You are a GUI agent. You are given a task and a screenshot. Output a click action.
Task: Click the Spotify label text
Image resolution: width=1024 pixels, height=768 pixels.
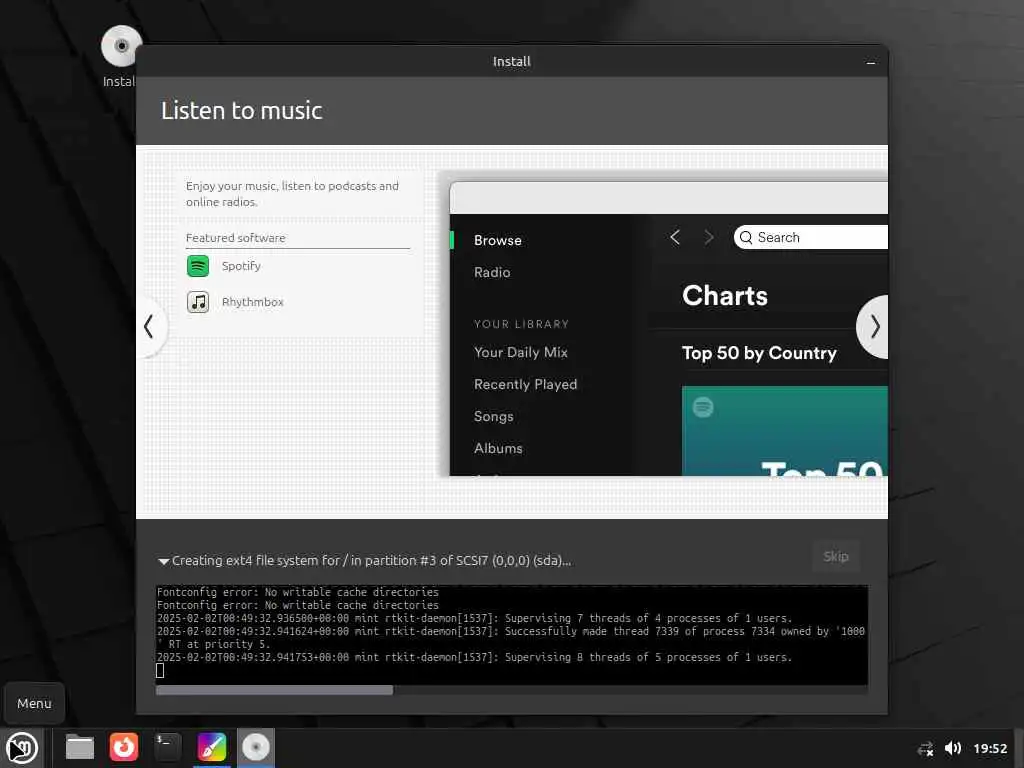coord(241,266)
